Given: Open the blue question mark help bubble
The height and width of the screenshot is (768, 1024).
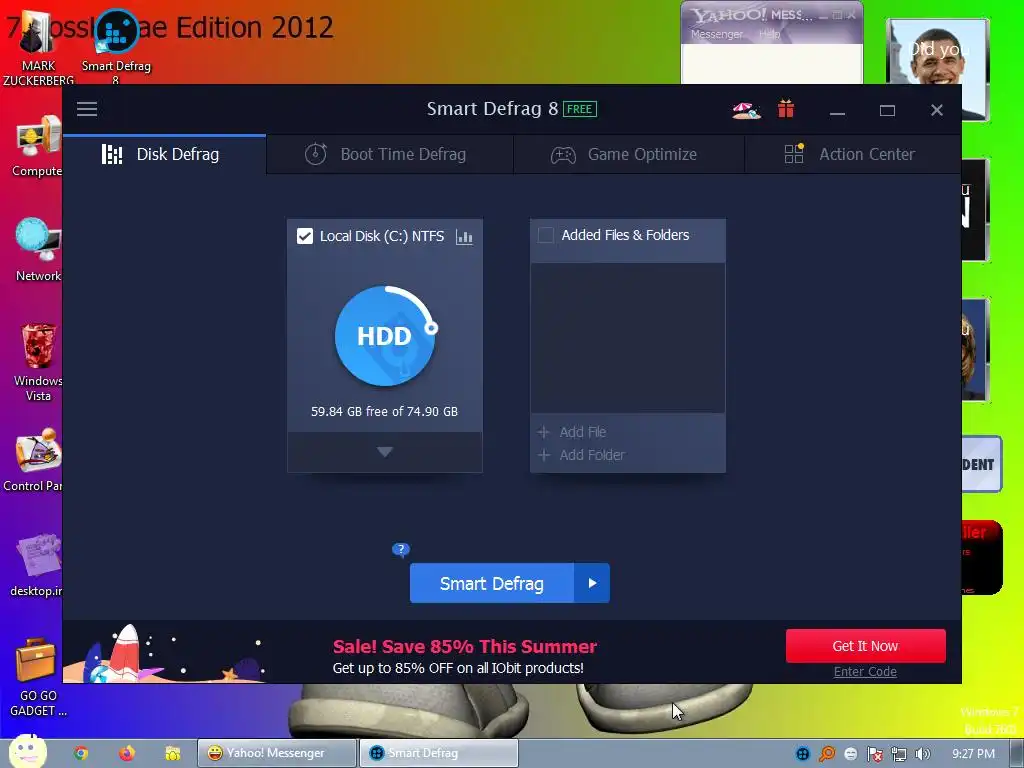Looking at the screenshot, I should click(x=400, y=549).
